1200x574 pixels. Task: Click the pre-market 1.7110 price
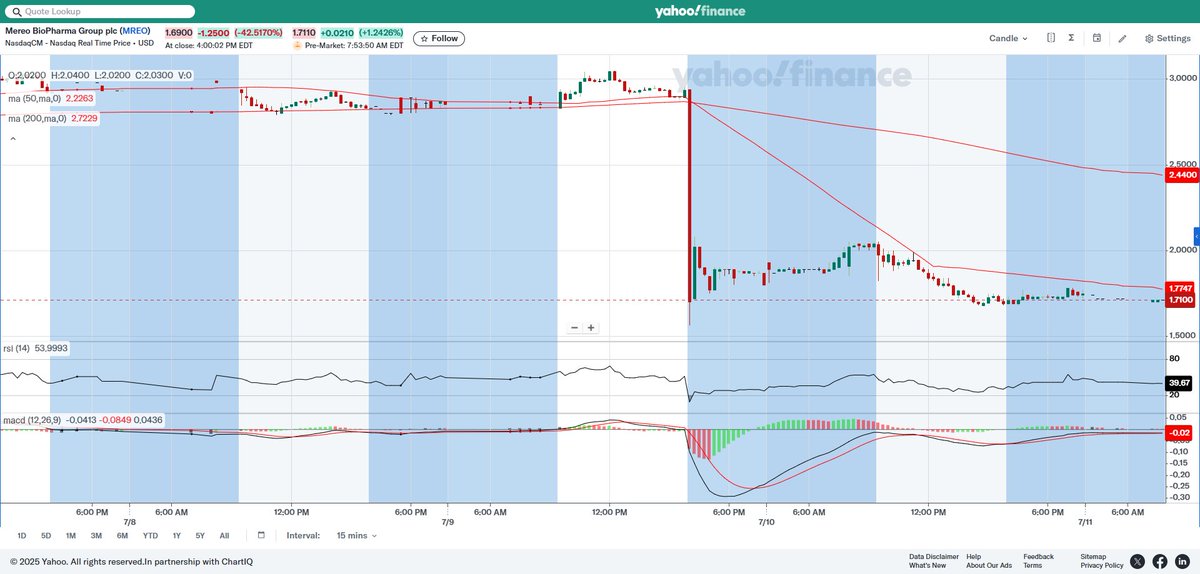tap(303, 33)
